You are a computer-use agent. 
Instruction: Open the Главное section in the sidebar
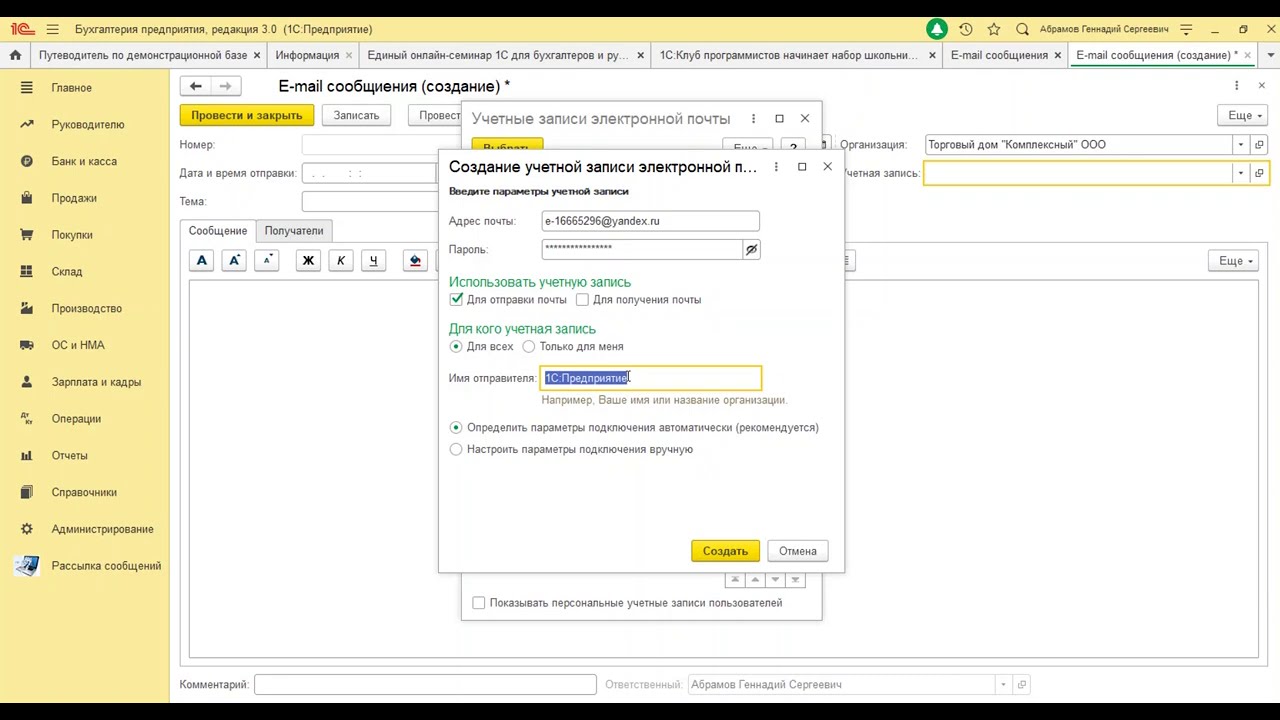click(x=71, y=88)
